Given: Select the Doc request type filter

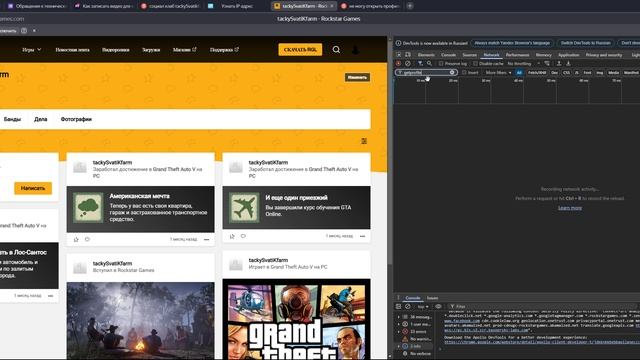Looking at the screenshot, I should (554, 73).
